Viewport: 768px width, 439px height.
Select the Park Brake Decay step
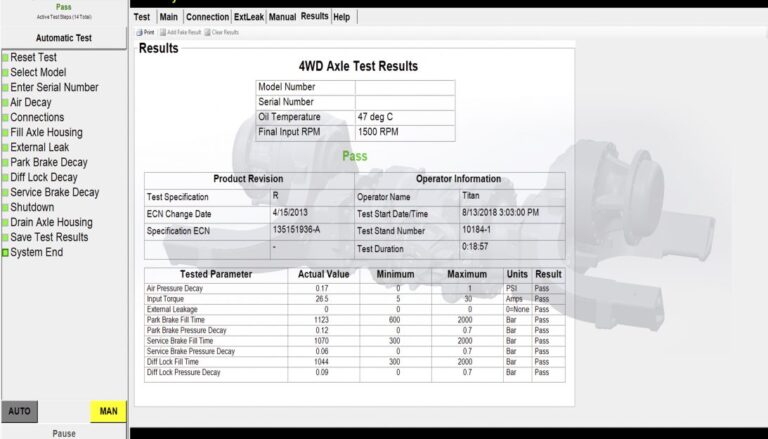(x=49, y=163)
